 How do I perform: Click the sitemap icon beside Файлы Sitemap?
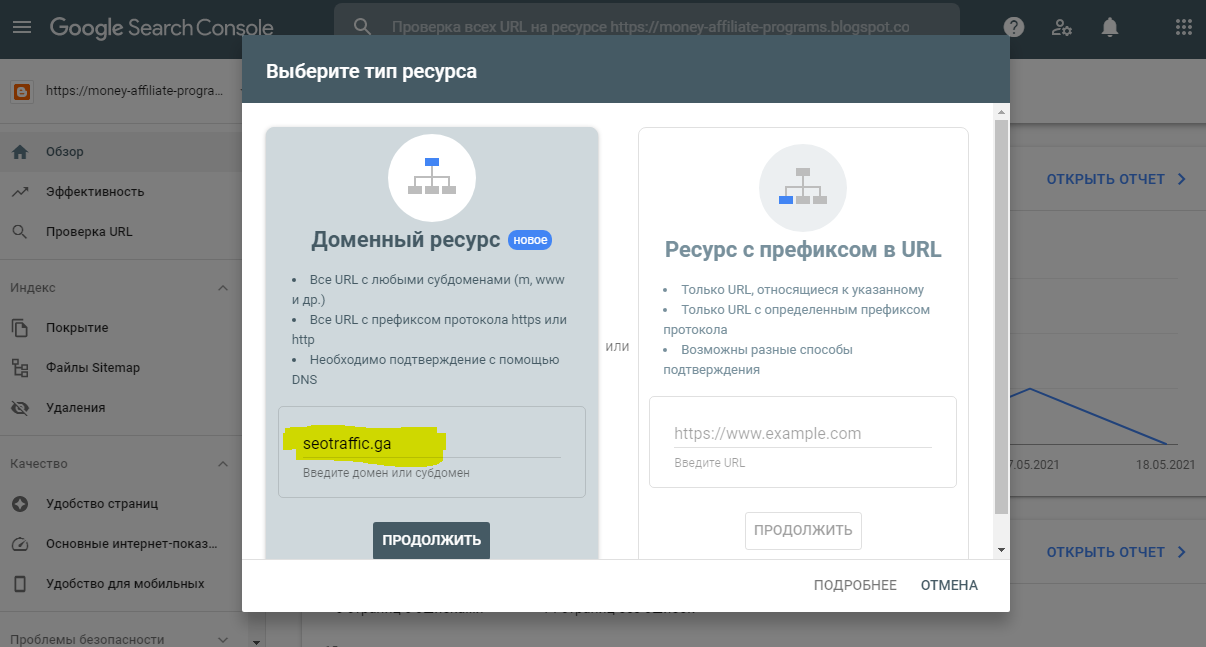[x=20, y=368]
